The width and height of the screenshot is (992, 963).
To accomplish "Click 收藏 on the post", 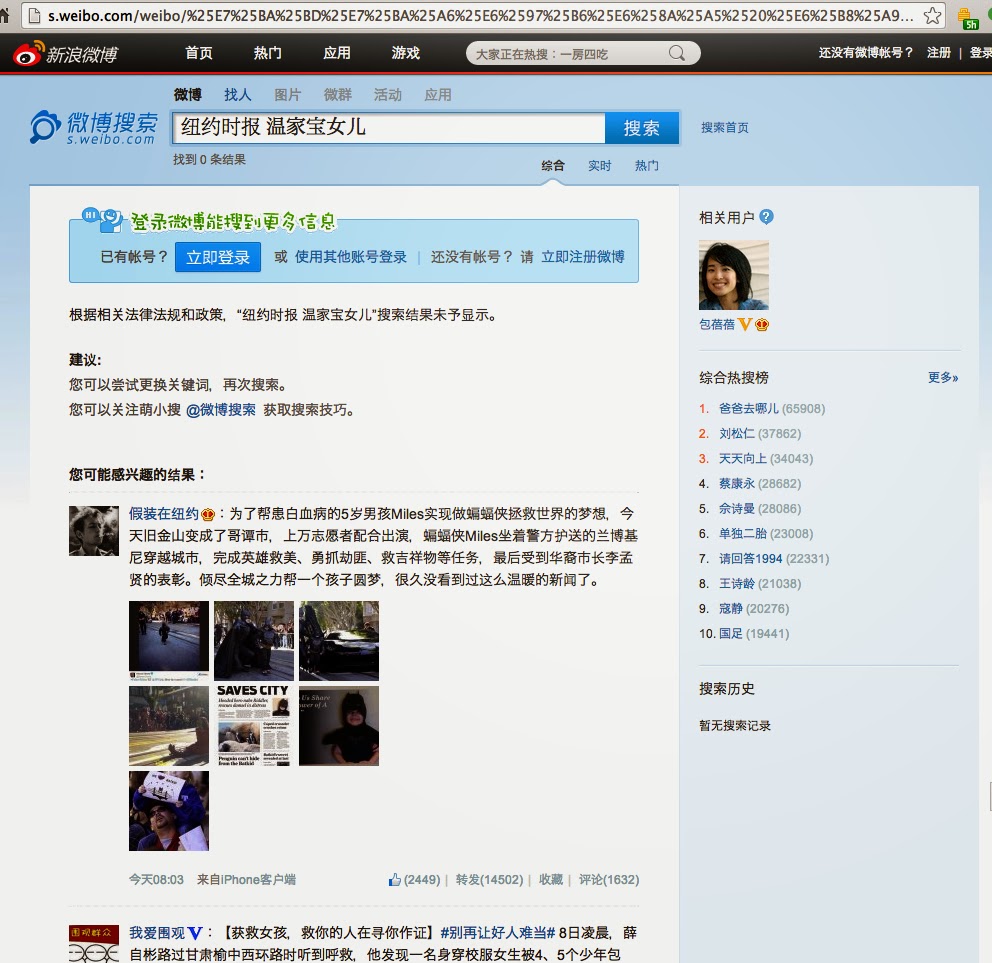I will click(x=550, y=879).
